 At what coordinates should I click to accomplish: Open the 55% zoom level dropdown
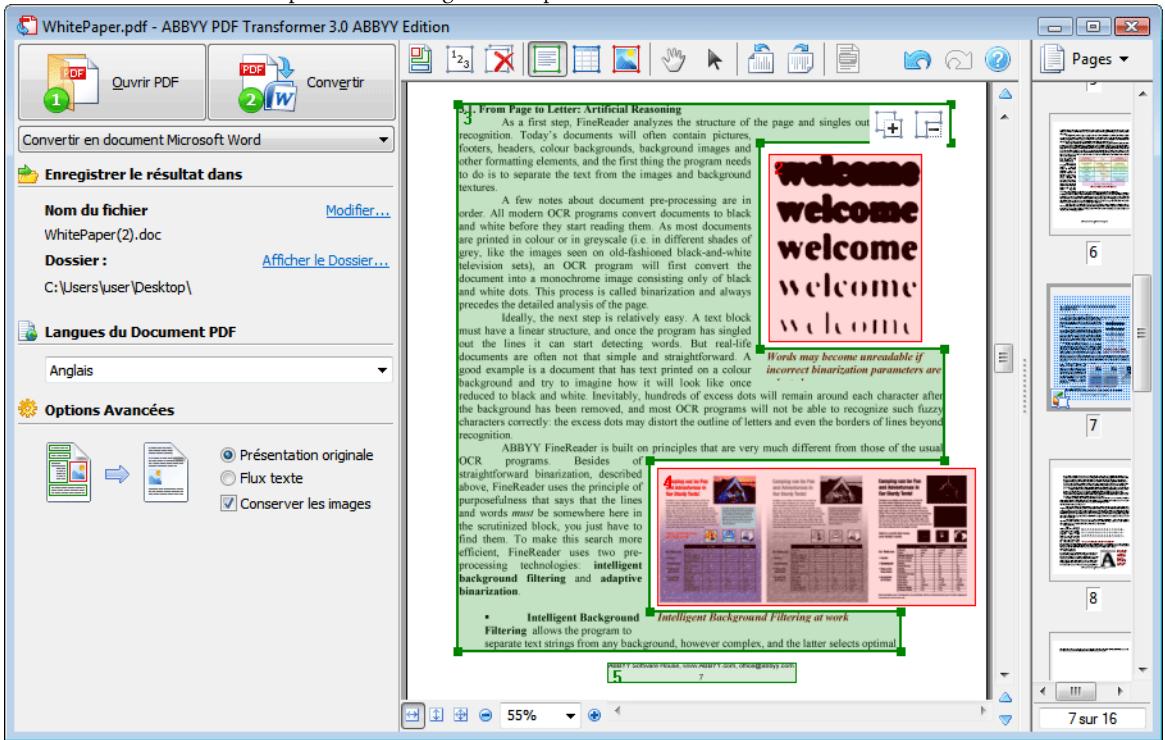pos(540,715)
